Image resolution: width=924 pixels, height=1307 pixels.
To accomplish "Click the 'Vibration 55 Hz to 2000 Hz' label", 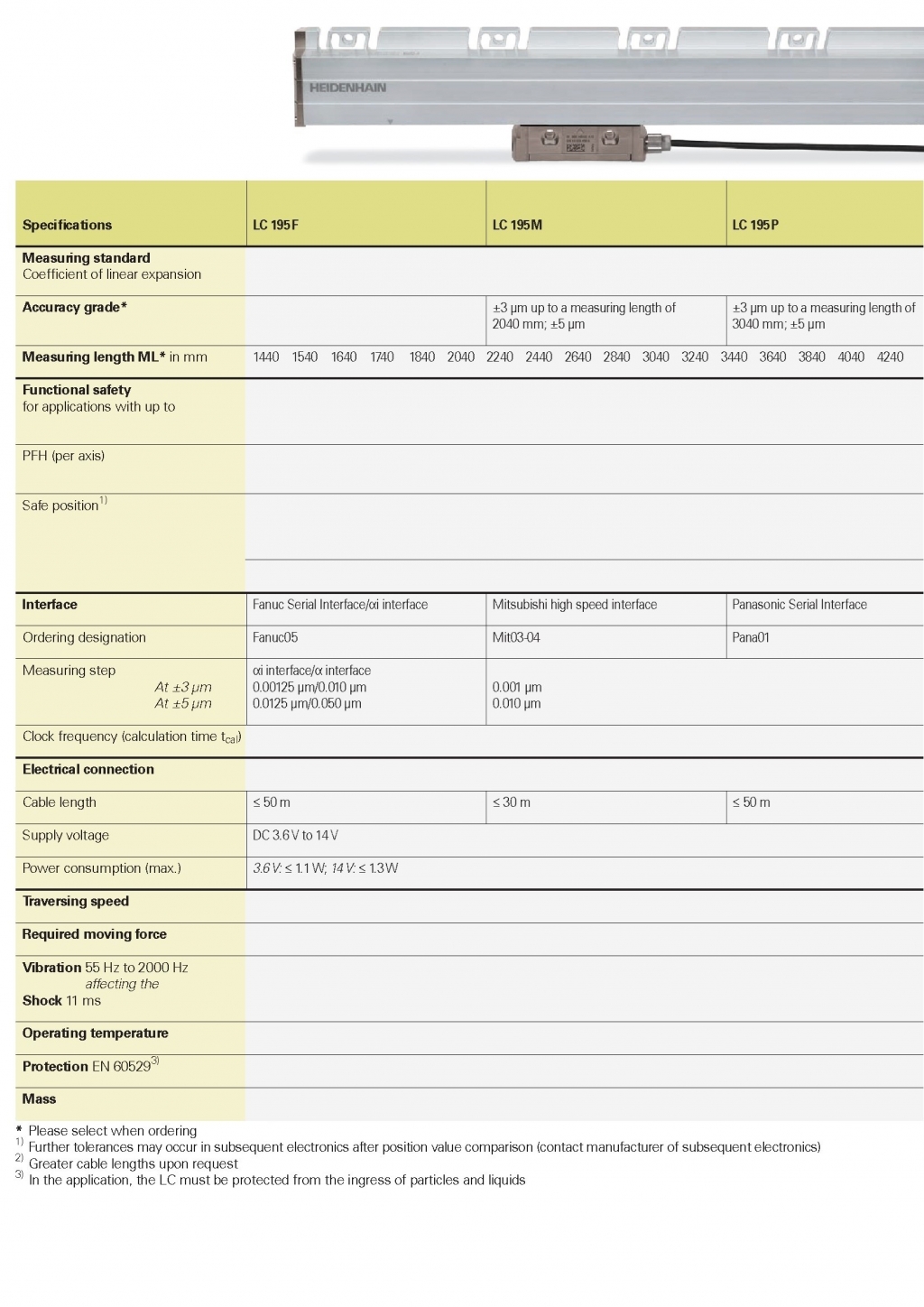I will click(106, 968).
